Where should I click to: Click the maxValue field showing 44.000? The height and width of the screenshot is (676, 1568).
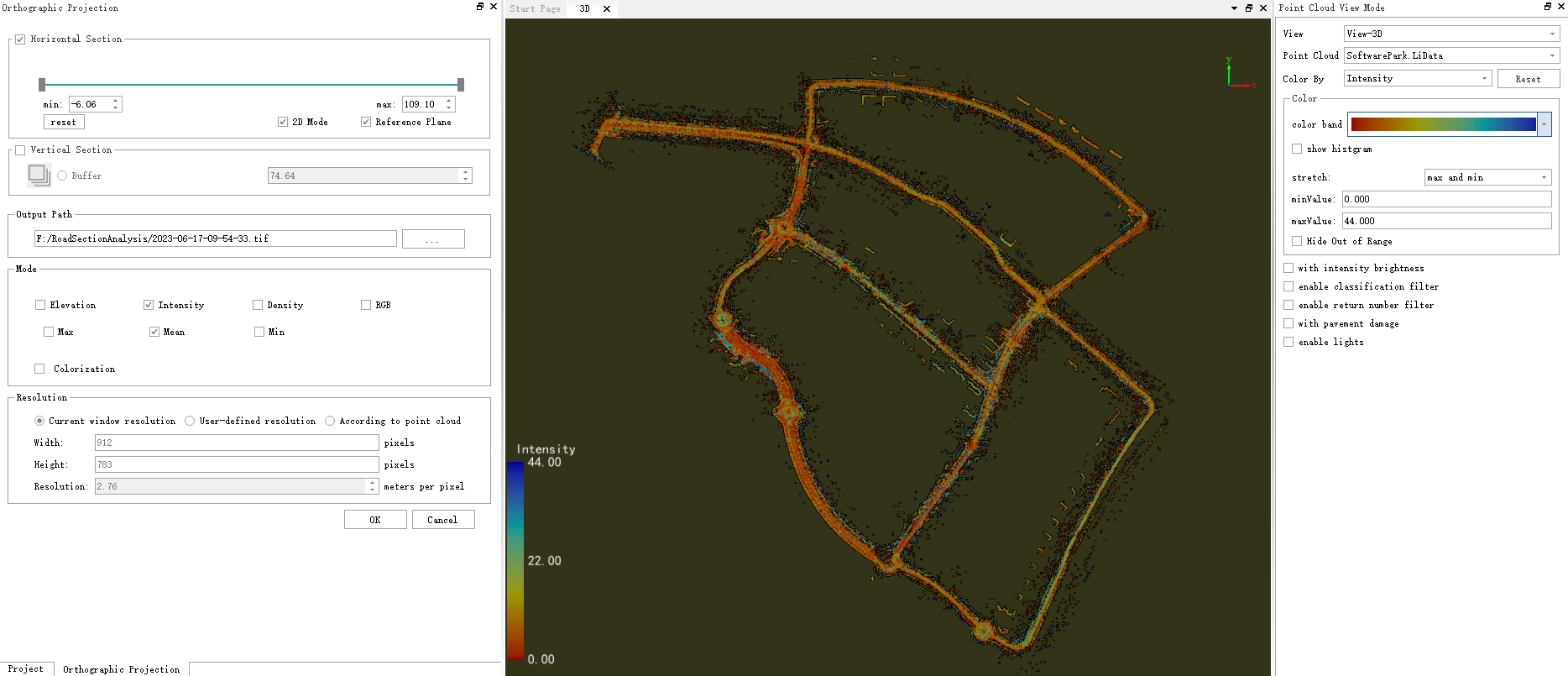(x=1446, y=221)
